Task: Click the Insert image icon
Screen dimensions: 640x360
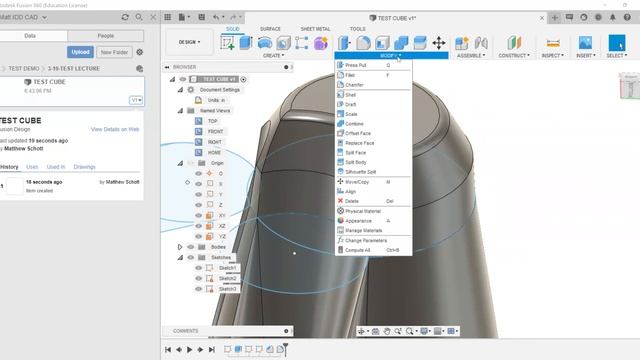Action: point(585,43)
